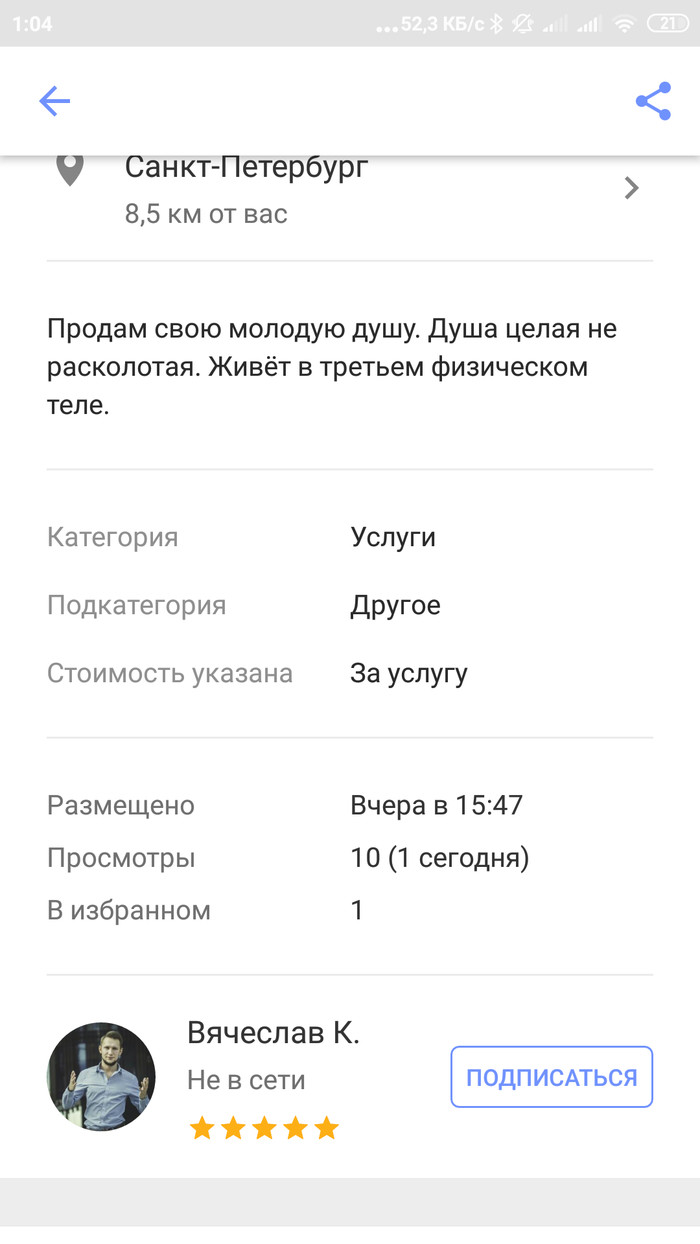Tap the Другое subcategory value
The image size is (700, 1244).
[x=395, y=605]
